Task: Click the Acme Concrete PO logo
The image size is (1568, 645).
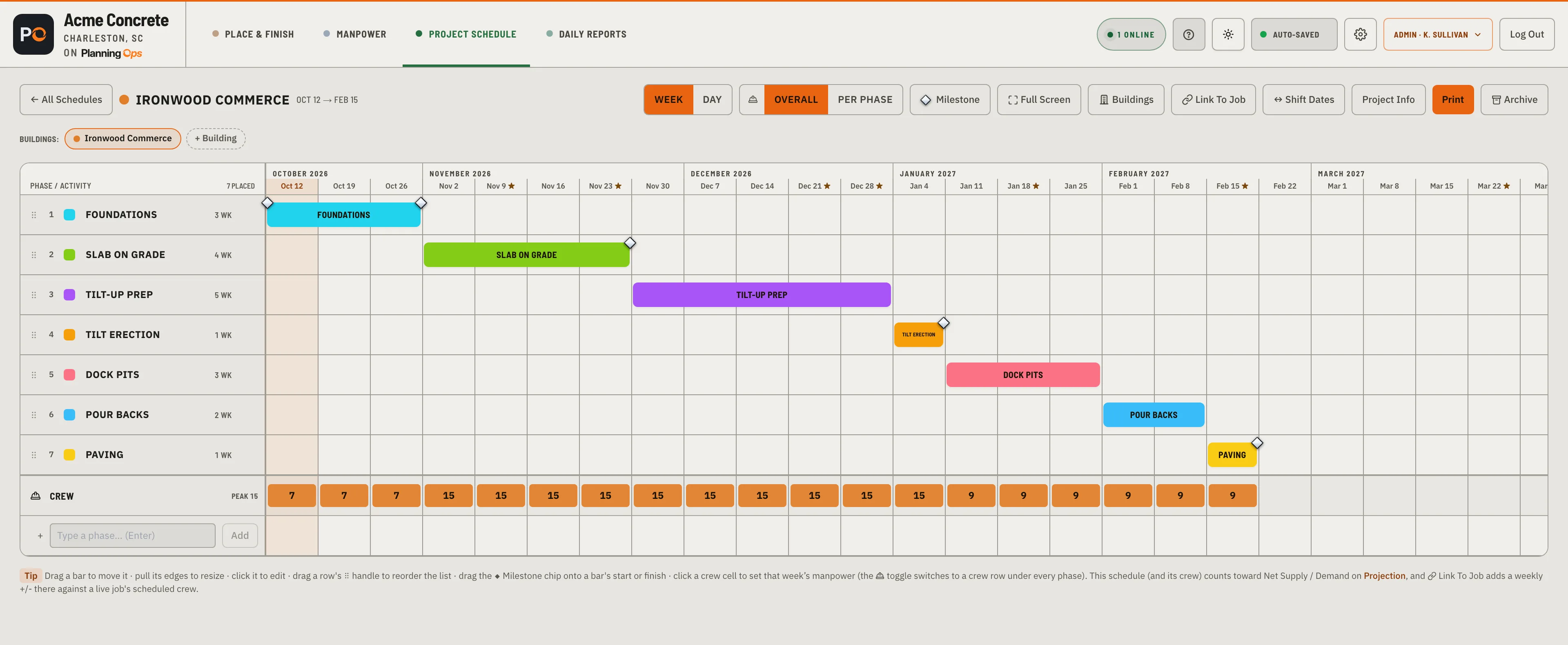Action: pyautogui.click(x=33, y=34)
